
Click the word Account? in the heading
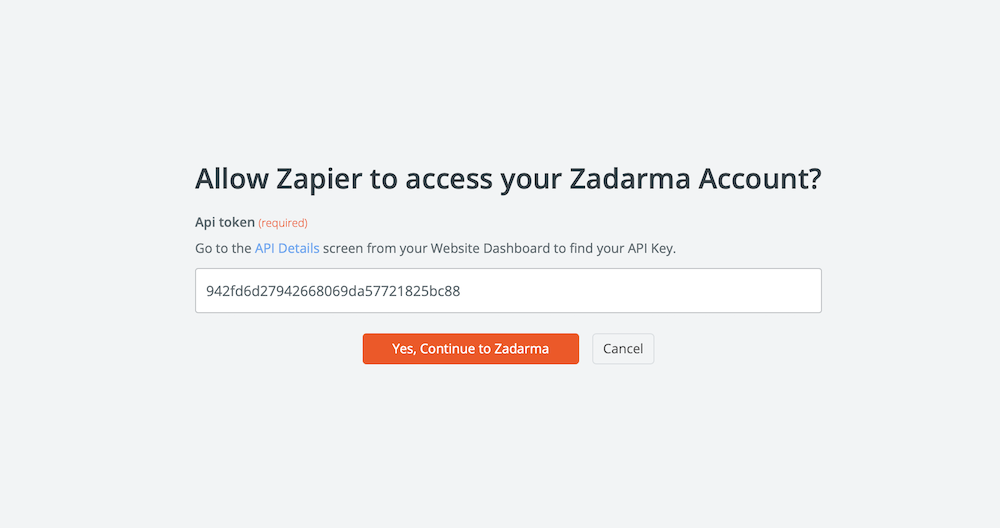coord(760,179)
